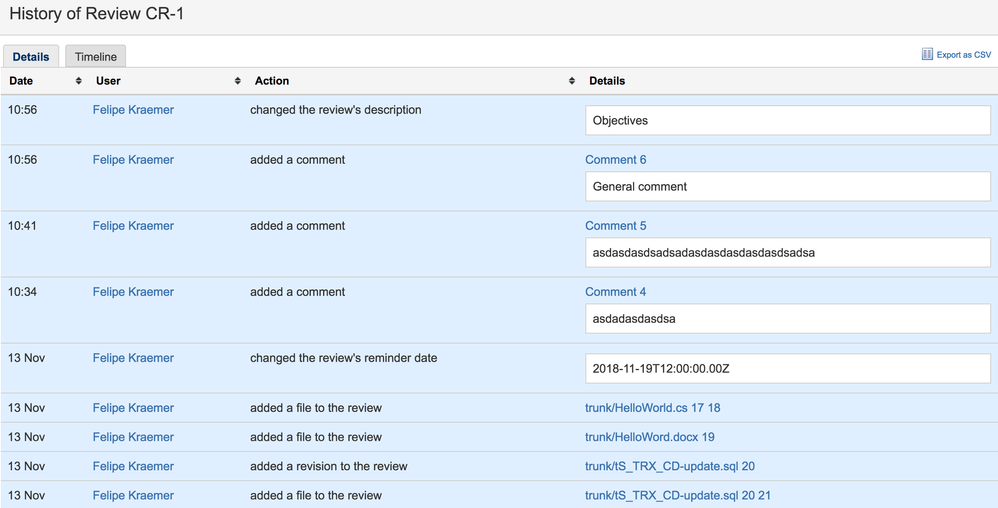Image resolution: width=998 pixels, height=508 pixels.
Task: Open the Comment 5 link
Action: (x=615, y=226)
